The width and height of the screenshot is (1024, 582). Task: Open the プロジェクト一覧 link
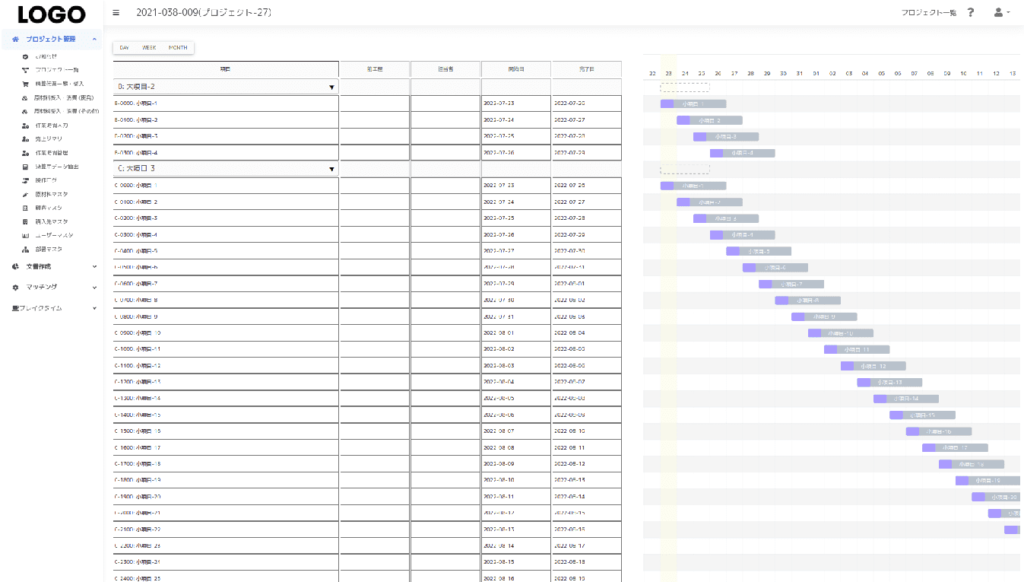[x=928, y=12]
